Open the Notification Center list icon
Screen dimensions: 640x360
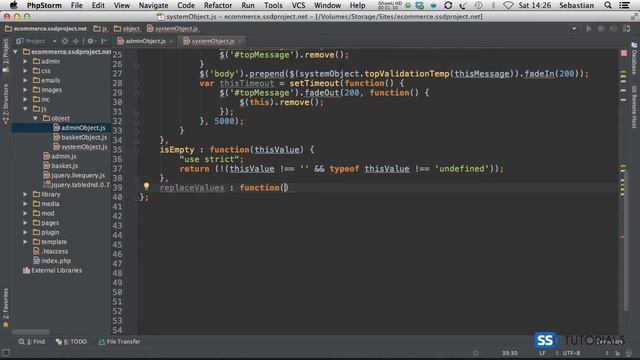624,5
